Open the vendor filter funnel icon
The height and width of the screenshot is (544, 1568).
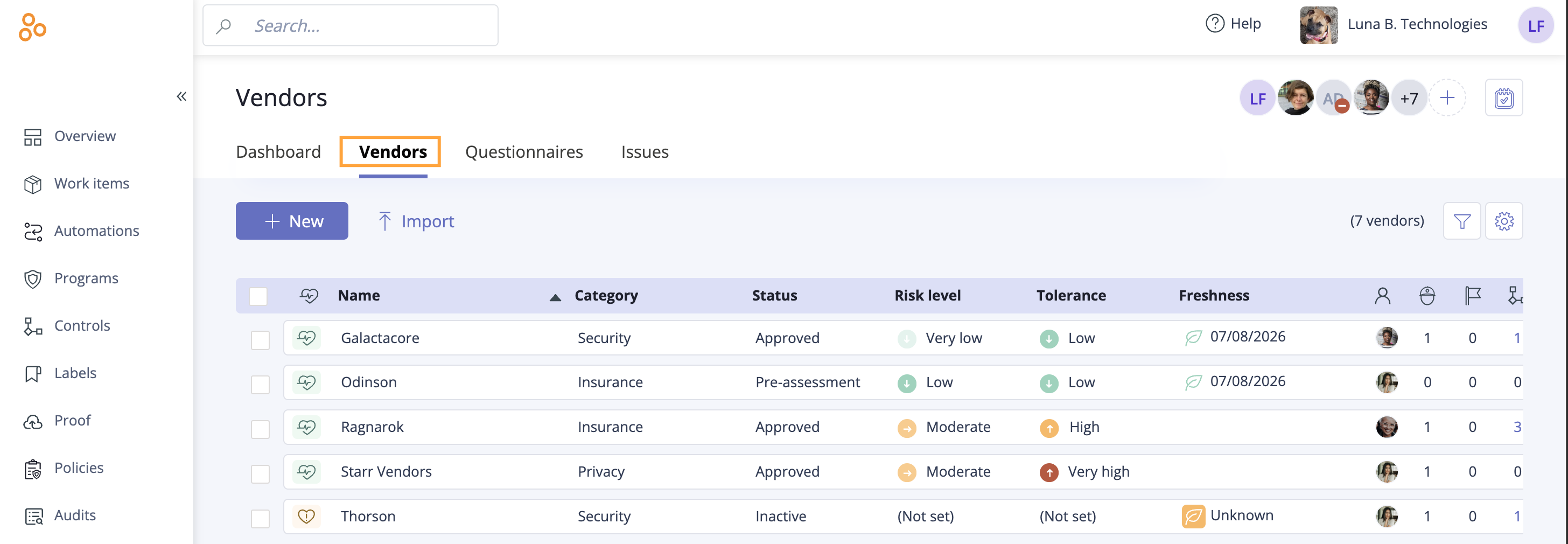[1461, 221]
